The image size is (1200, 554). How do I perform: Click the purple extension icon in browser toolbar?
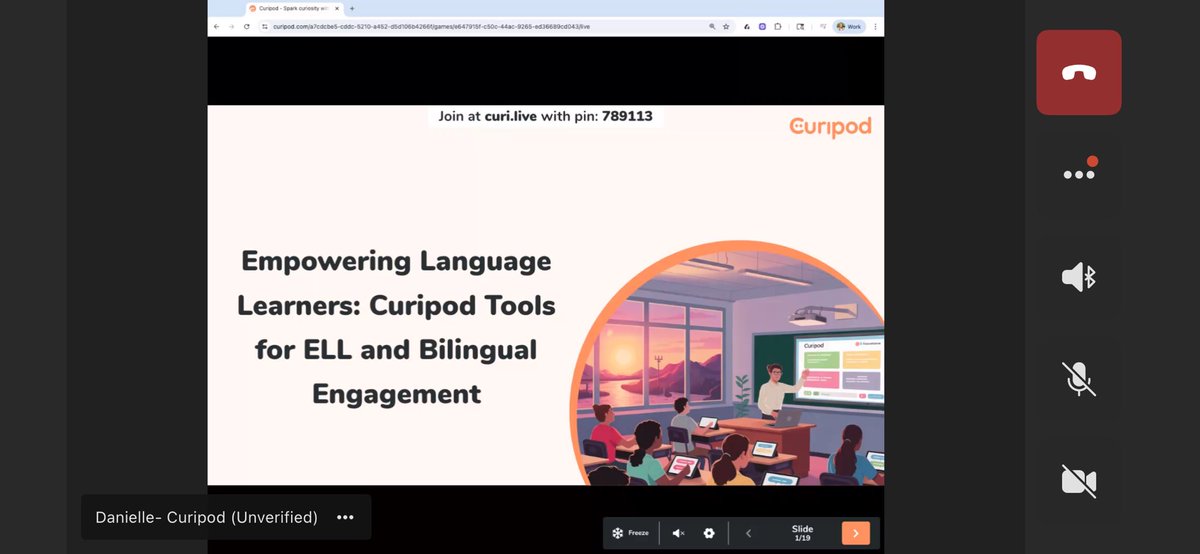coord(762,26)
